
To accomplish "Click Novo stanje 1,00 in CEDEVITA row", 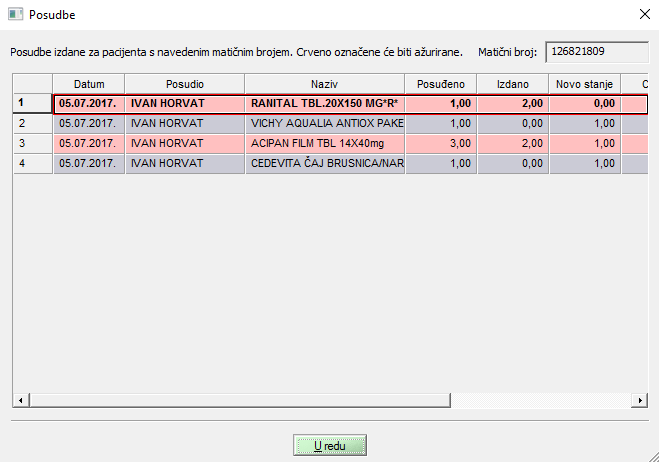I will click(x=585, y=164).
